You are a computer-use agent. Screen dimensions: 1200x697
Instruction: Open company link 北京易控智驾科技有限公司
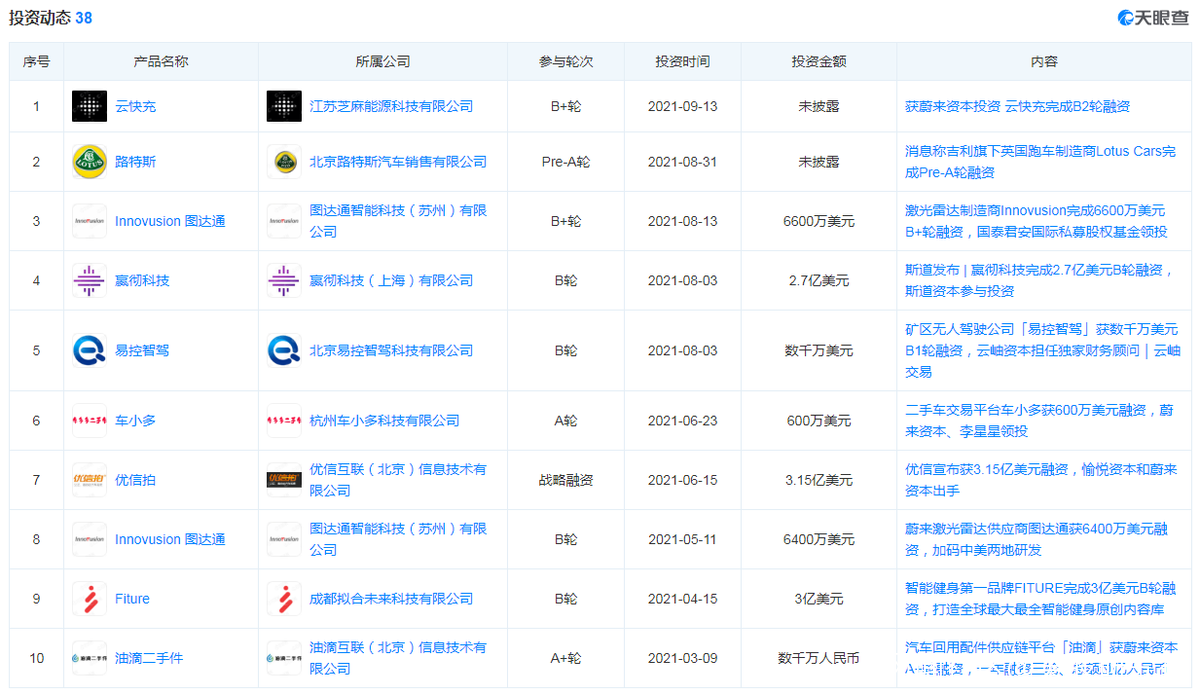pyautogui.click(x=391, y=351)
